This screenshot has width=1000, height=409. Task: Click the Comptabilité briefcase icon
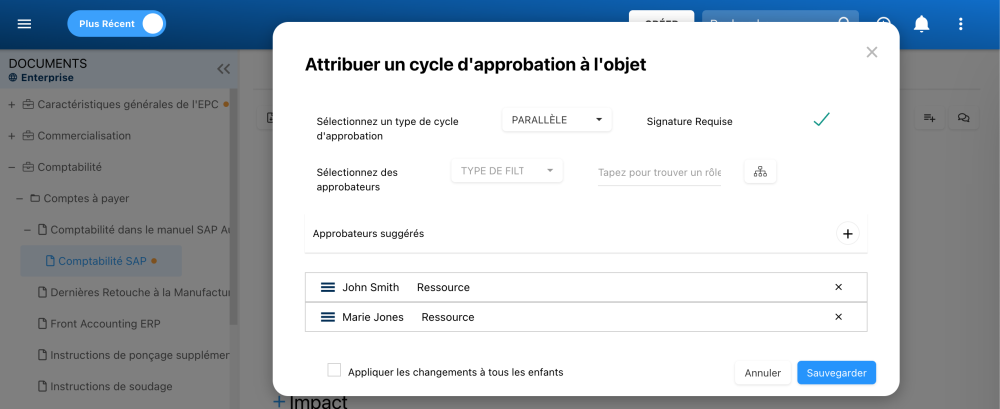coord(28,167)
